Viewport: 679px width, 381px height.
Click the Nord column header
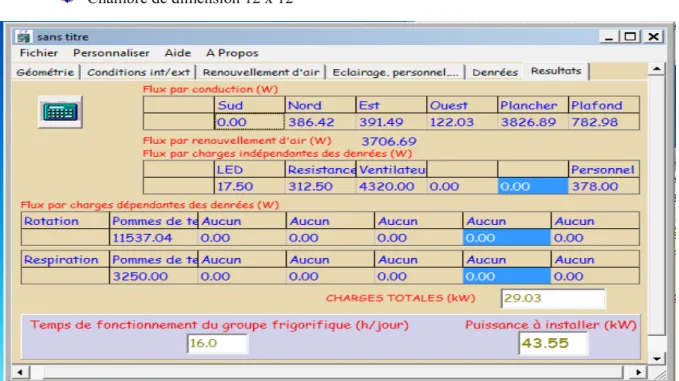[x=320, y=105]
